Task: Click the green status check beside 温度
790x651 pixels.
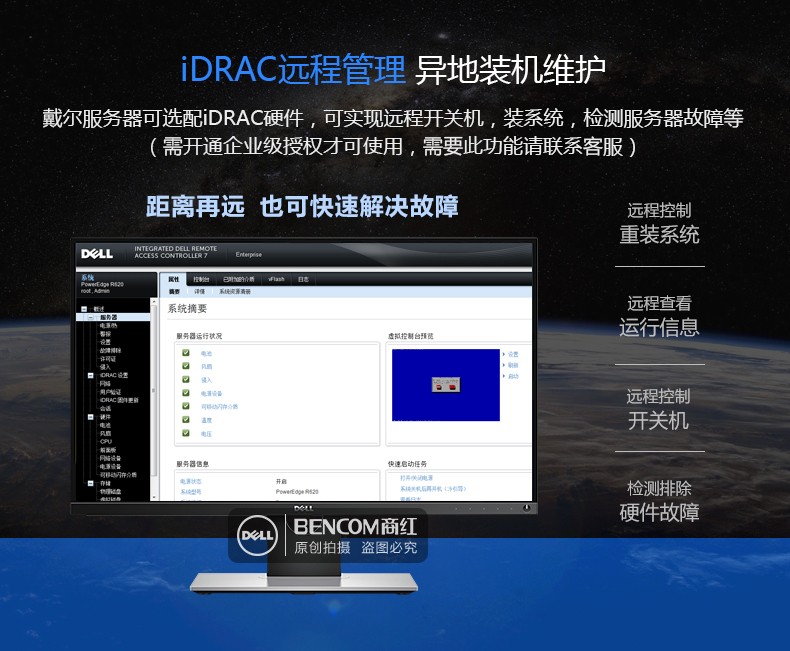Action: tap(186, 420)
